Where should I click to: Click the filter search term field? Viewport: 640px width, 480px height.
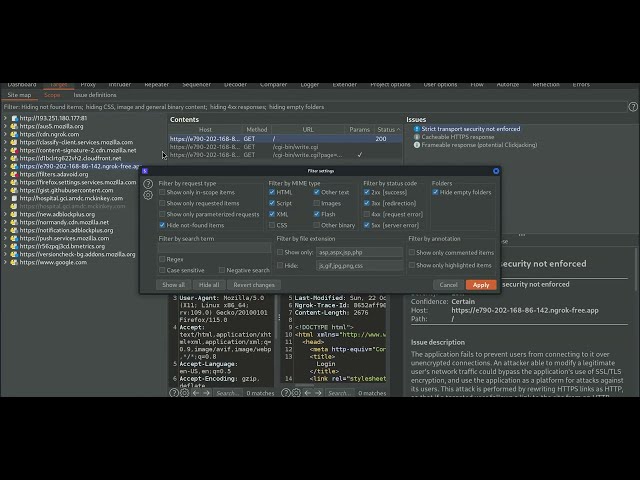click(214, 248)
